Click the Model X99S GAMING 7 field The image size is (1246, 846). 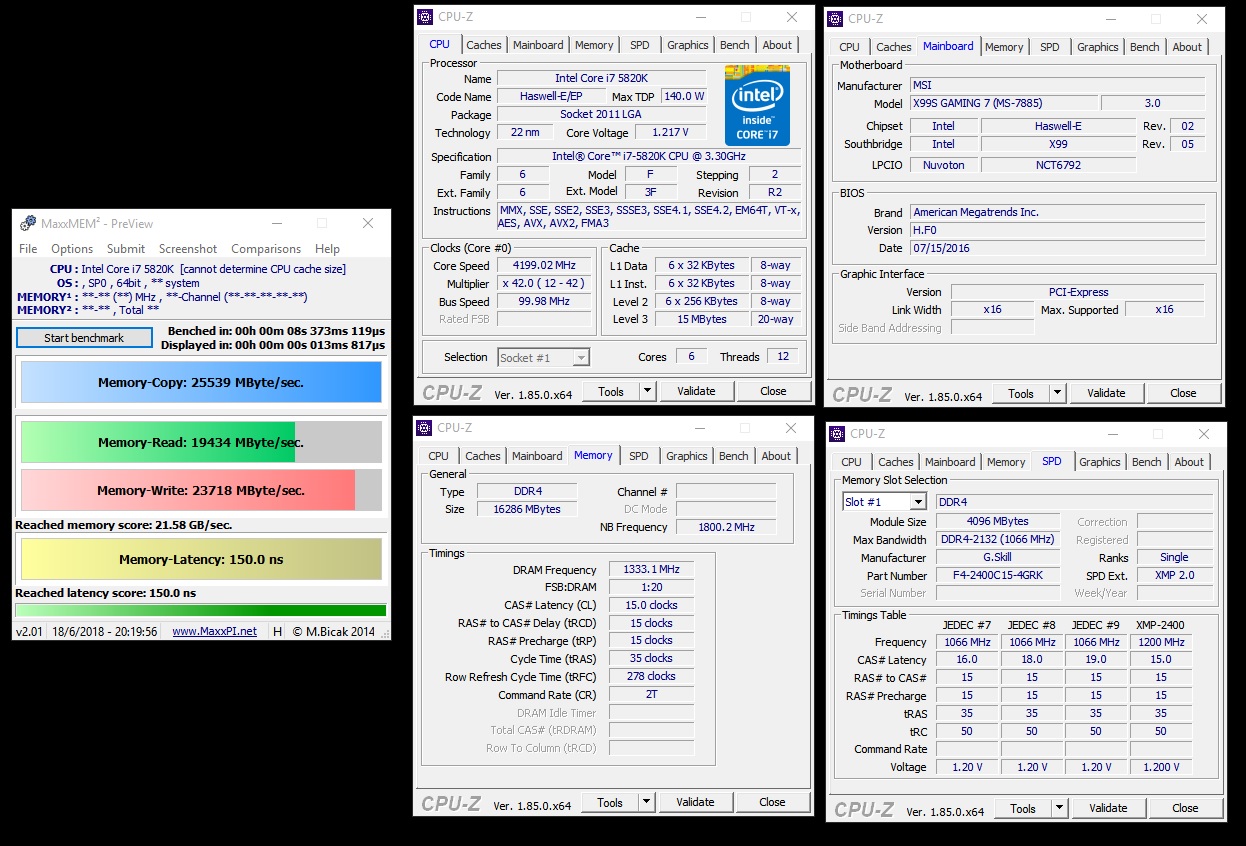click(1003, 103)
